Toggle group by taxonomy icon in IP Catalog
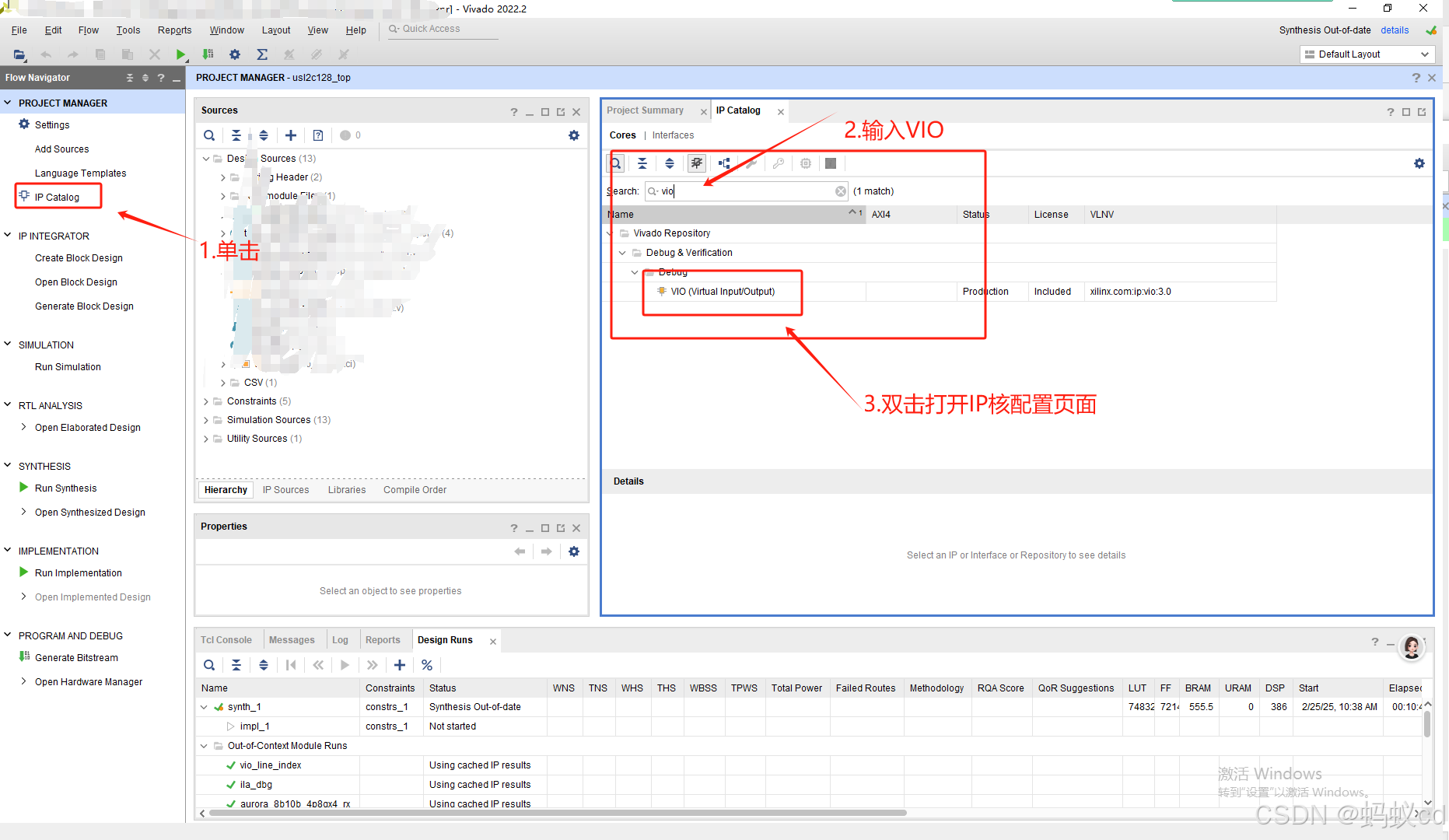The width and height of the screenshot is (1449, 840). pyautogui.click(x=697, y=163)
